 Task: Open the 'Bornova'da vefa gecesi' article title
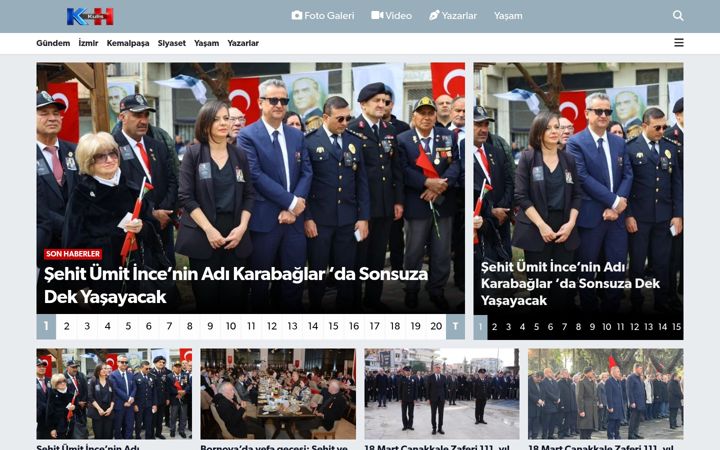[x=274, y=447]
